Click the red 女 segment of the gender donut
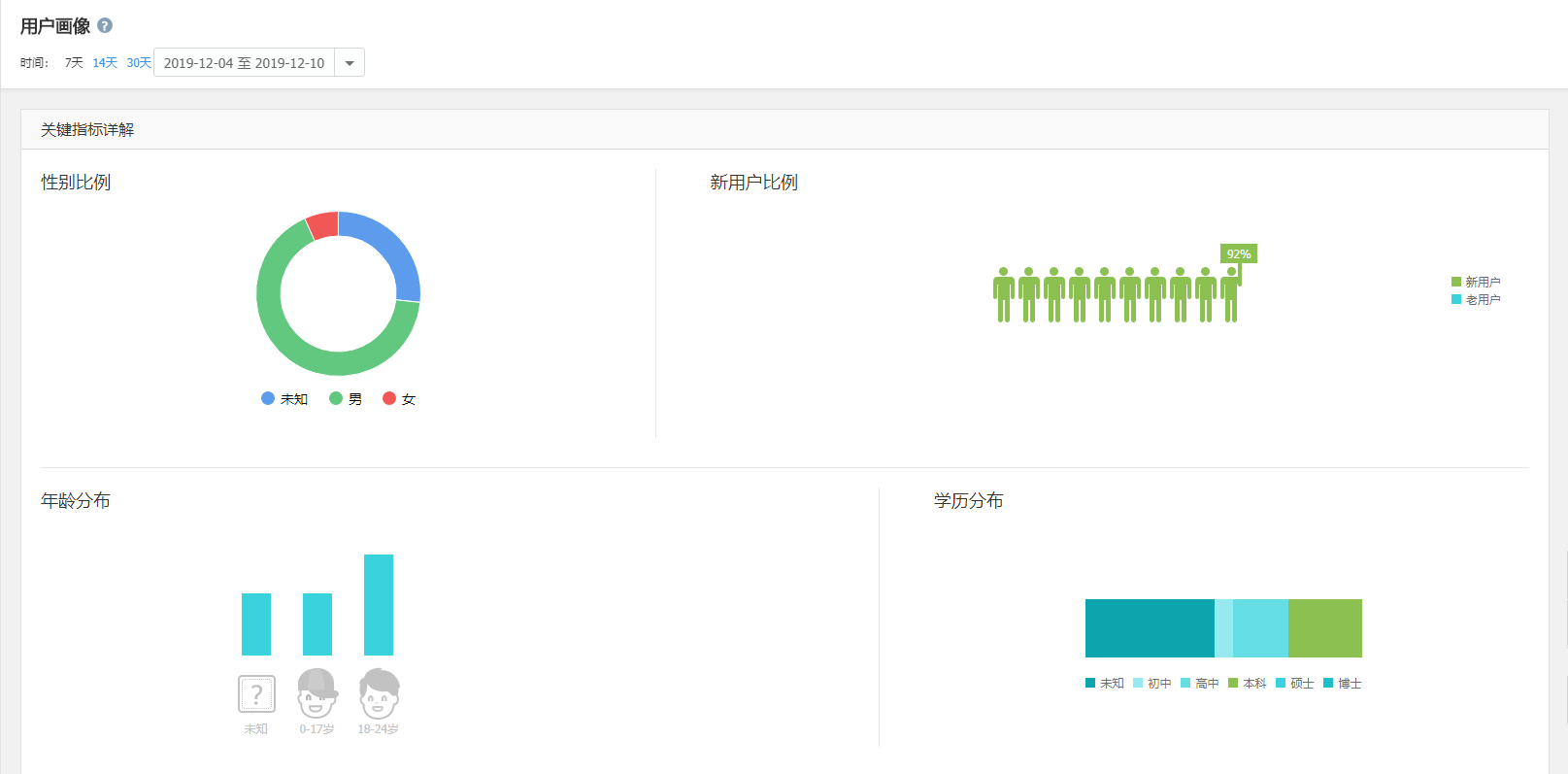The width and height of the screenshot is (1568, 774). click(x=323, y=225)
